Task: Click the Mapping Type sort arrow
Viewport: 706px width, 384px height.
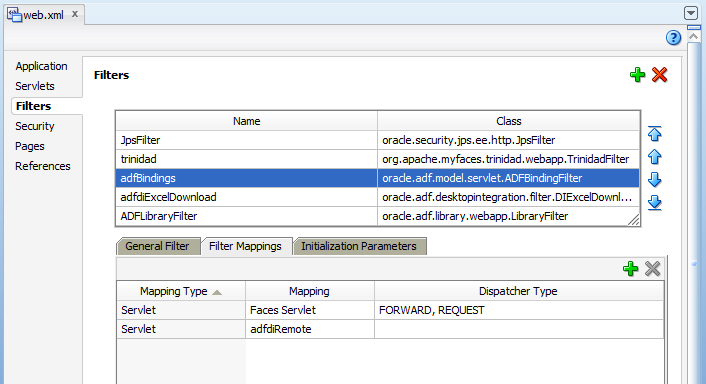Action: coord(217,292)
